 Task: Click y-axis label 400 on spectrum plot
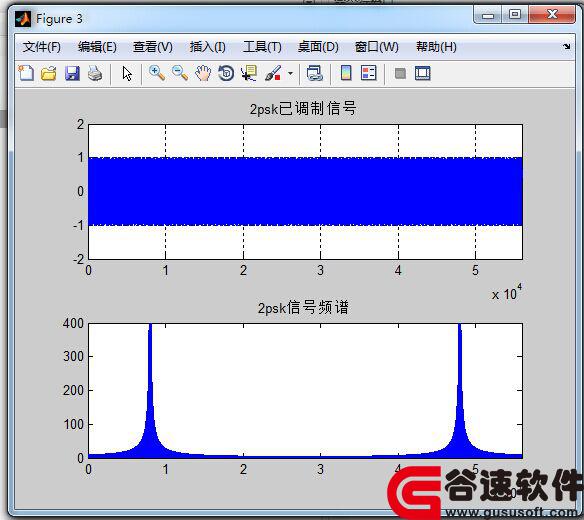click(x=73, y=323)
